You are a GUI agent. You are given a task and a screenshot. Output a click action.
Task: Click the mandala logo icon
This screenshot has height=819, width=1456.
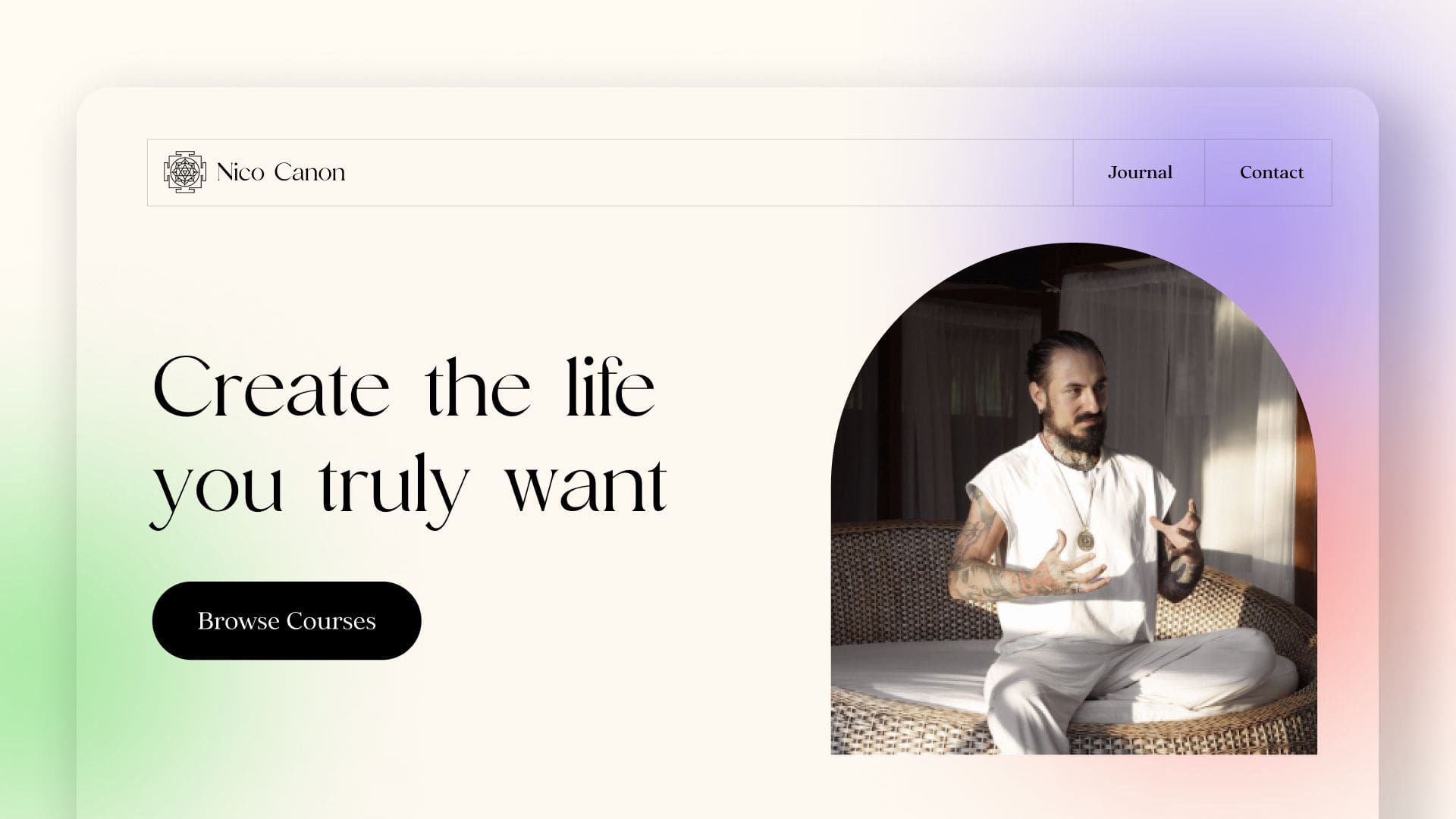[x=185, y=172]
